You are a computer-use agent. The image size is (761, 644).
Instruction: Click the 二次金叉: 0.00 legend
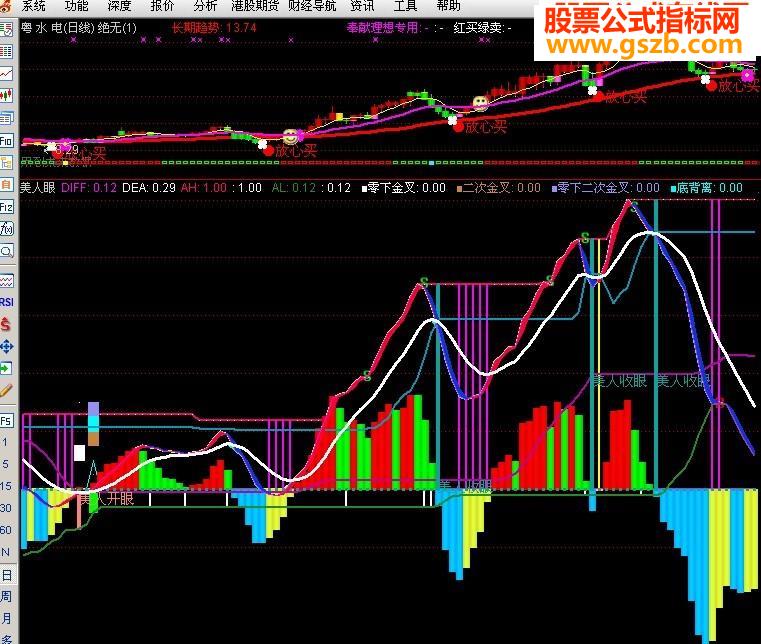(x=498, y=188)
